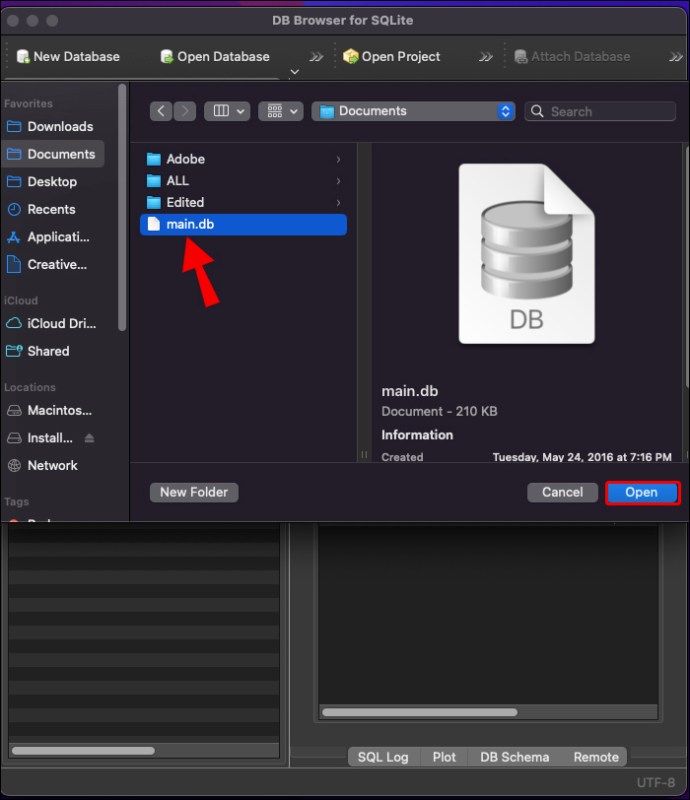Select the ALL folder

click(243, 181)
